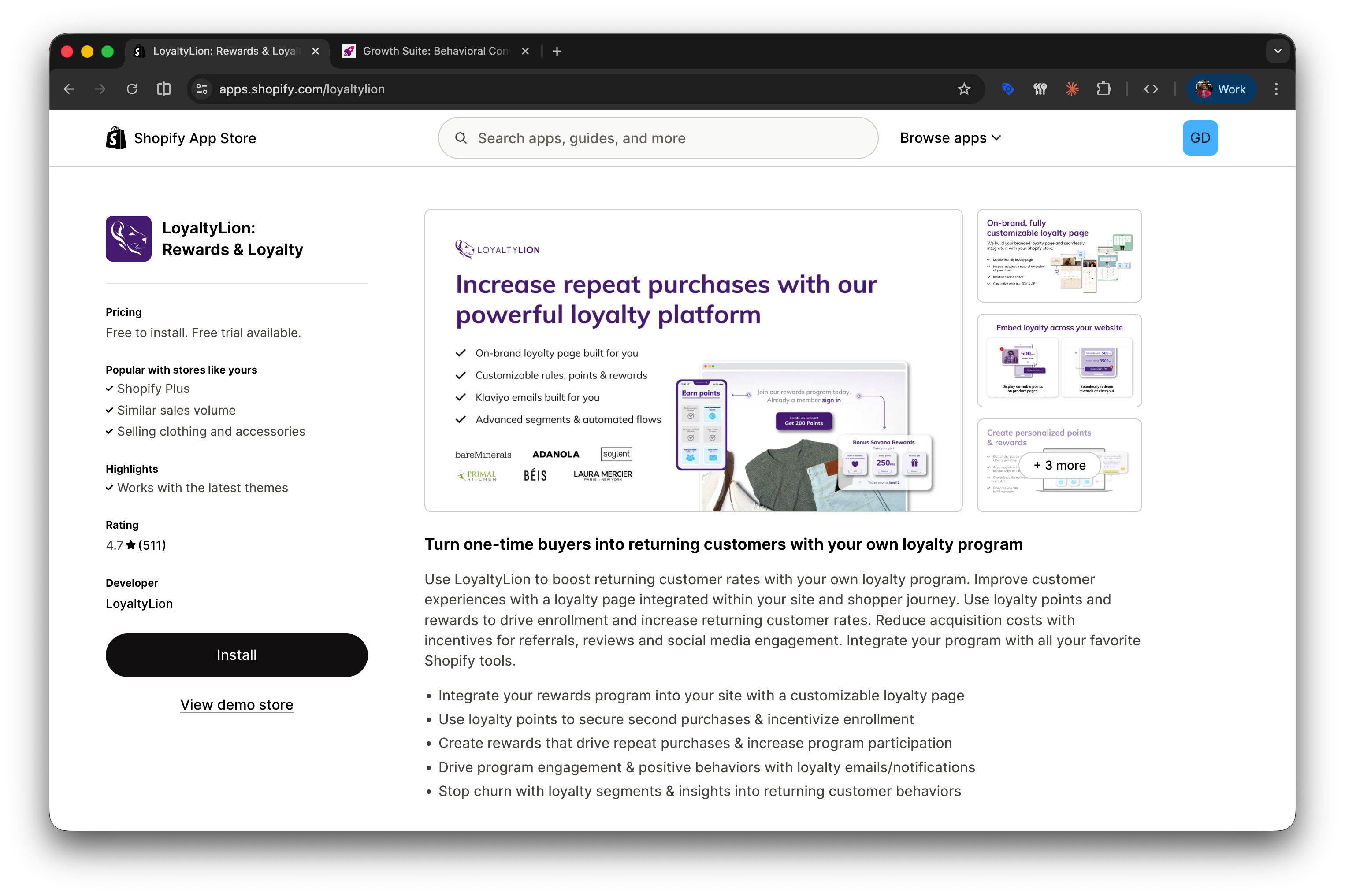Open the side panel icon
Viewport: 1345px width, 896px height.
(x=164, y=89)
